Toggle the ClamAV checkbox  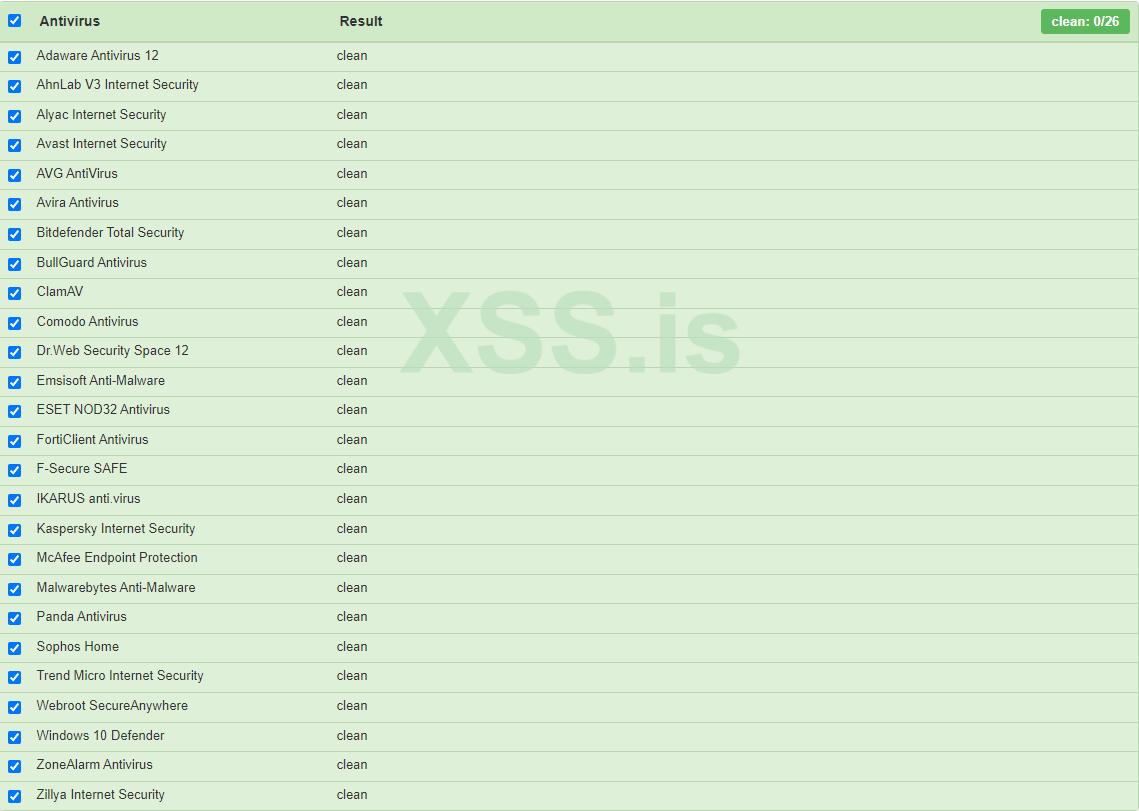pyautogui.click(x=14, y=293)
